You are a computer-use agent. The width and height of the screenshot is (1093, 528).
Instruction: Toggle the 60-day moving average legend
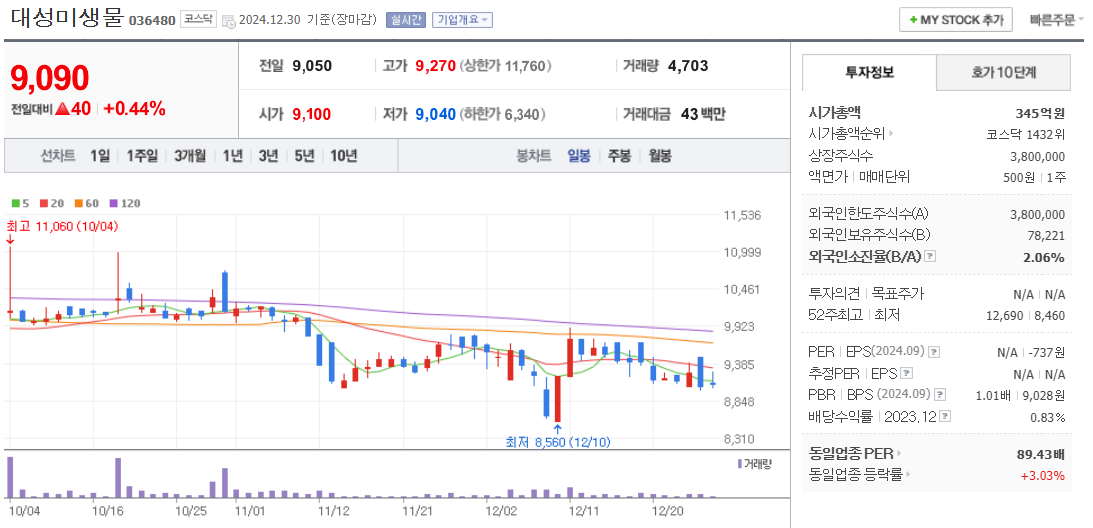(x=86, y=204)
